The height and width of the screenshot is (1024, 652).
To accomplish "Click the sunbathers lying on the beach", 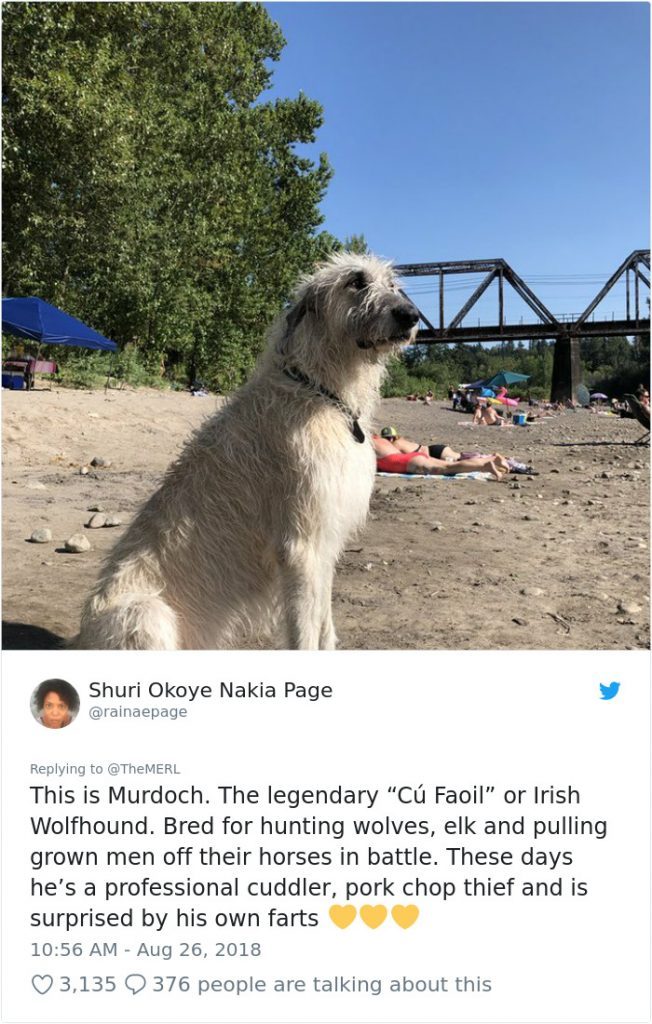I will (444, 457).
